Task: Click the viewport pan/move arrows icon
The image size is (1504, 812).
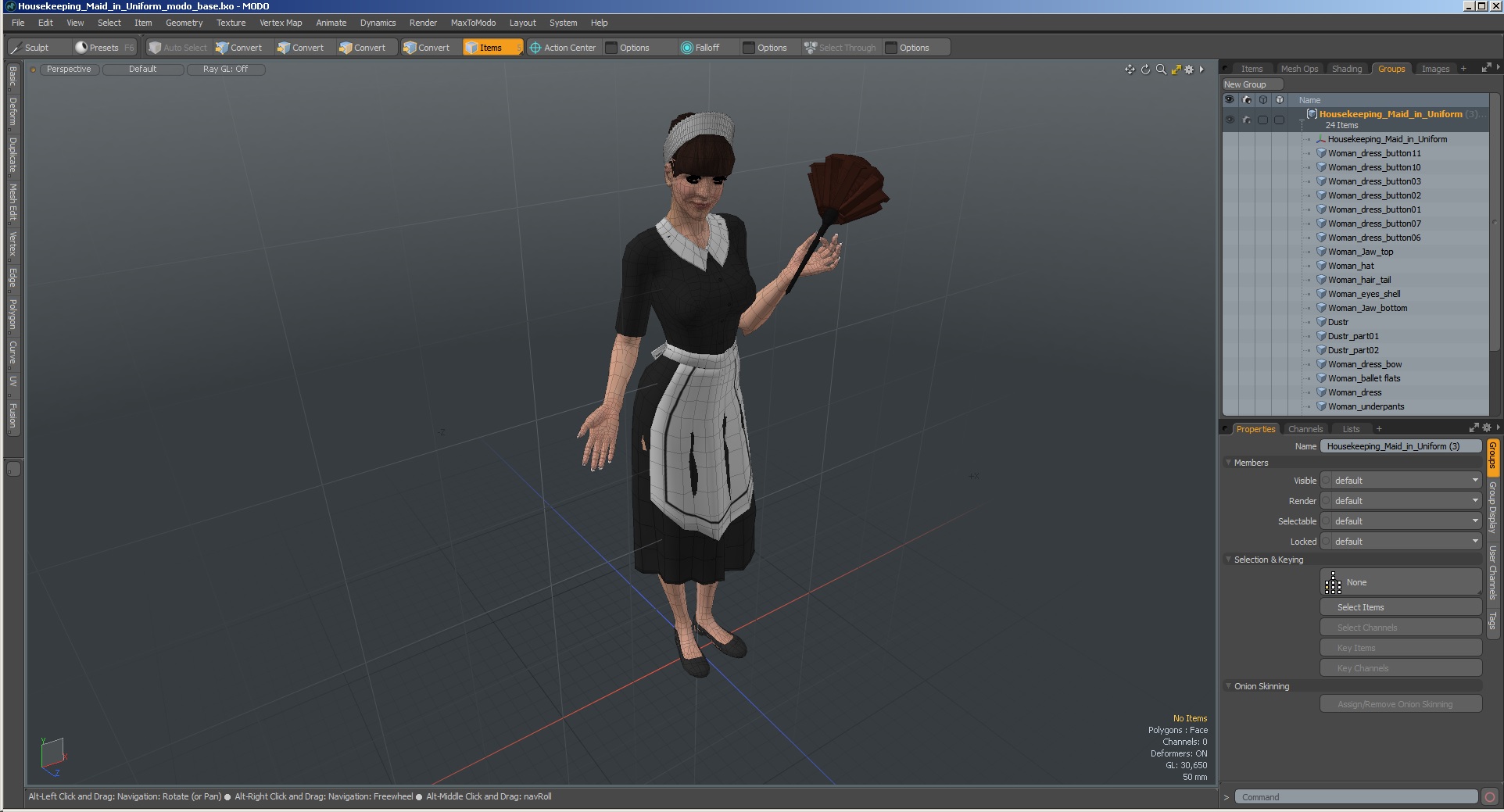Action: pyautogui.click(x=1130, y=70)
